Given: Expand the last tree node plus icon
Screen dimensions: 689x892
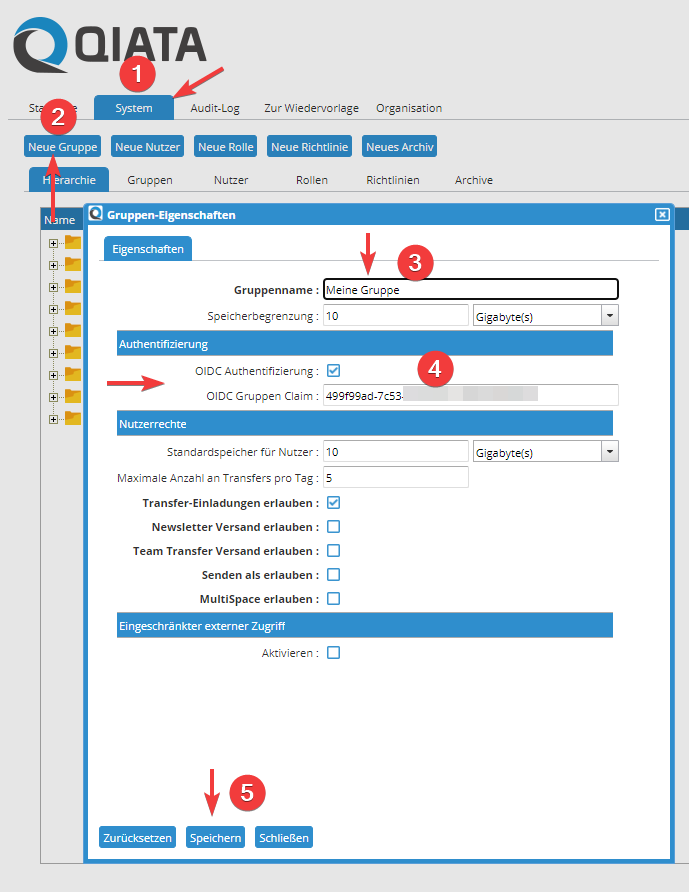Looking at the screenshot, I should pyautogui.click(x=54, y=418).
